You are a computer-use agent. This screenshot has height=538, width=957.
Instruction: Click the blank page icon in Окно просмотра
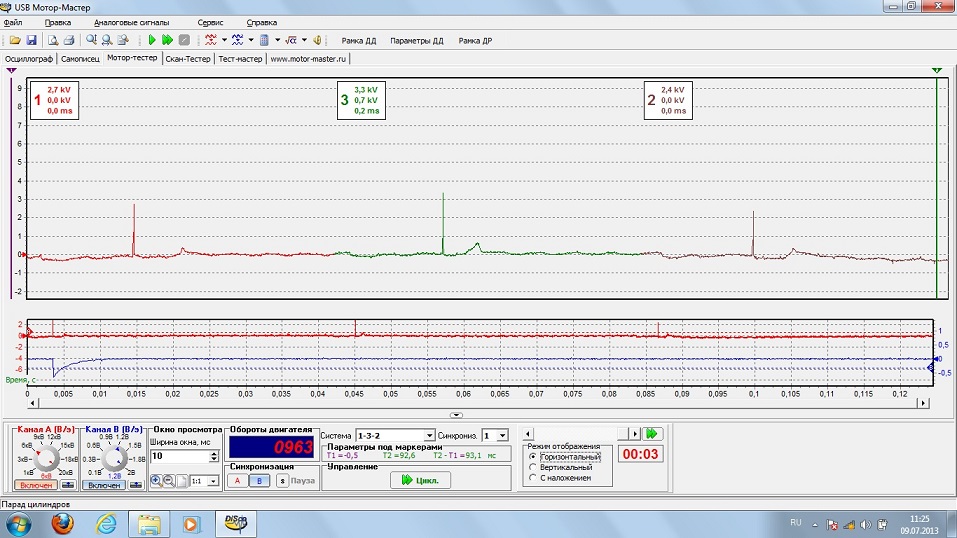(182, 481)
